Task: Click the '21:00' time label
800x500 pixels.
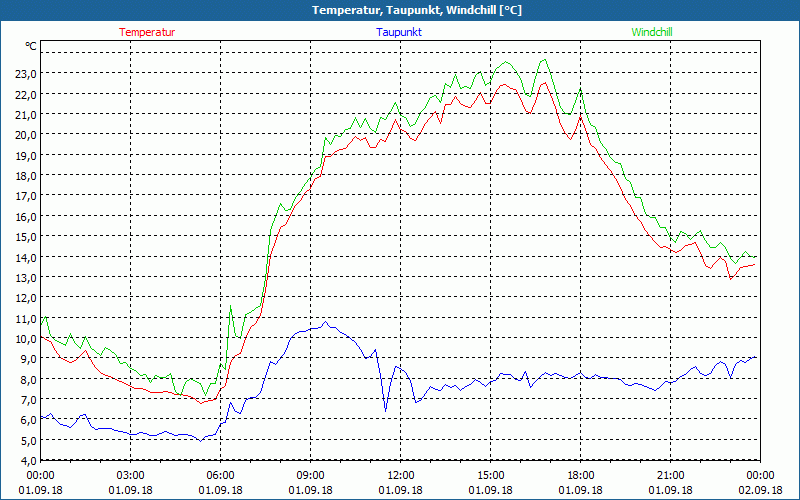Action: tap(670, 476)
